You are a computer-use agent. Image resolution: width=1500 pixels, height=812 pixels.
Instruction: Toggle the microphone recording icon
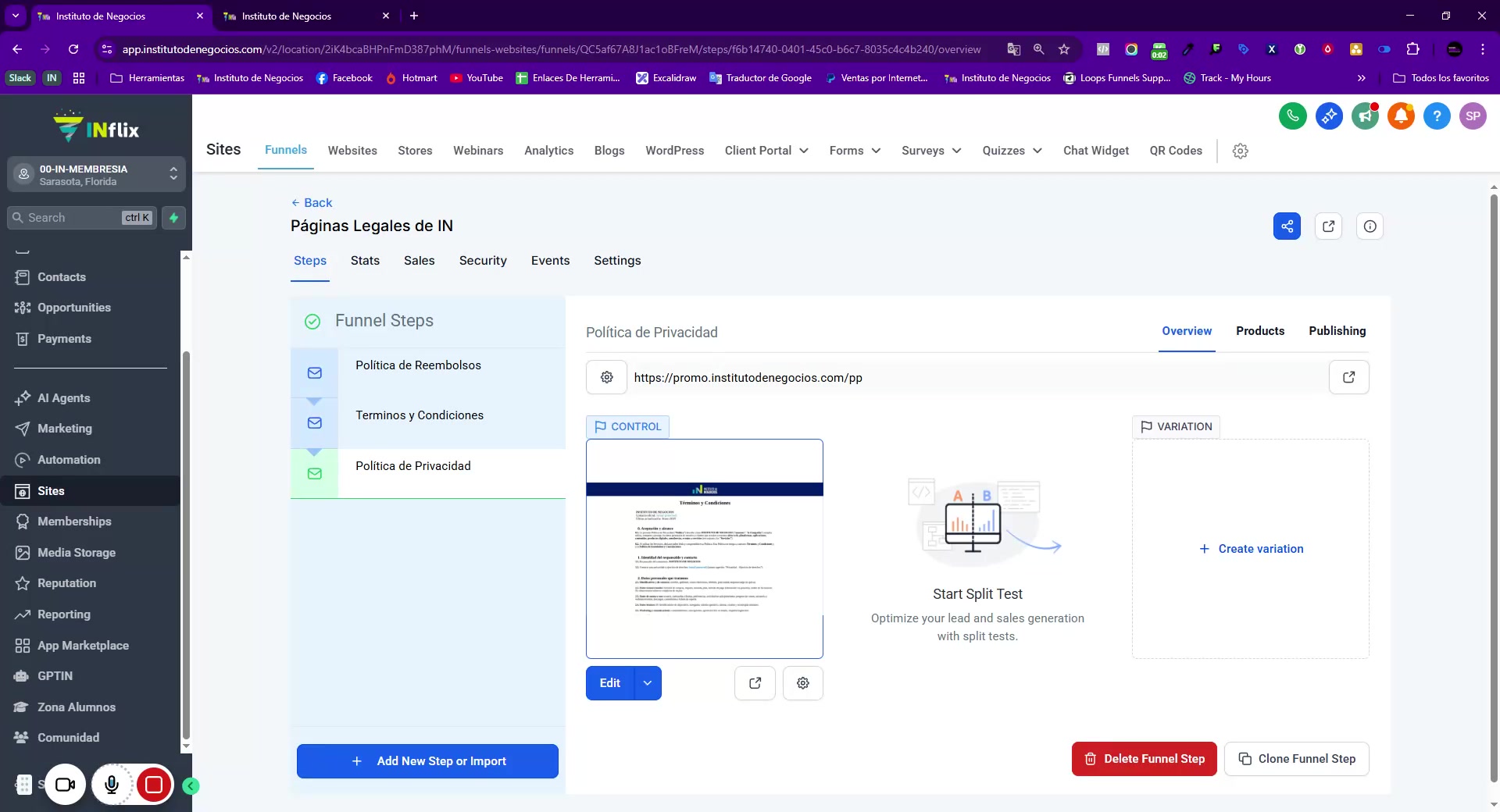[112, 785]
